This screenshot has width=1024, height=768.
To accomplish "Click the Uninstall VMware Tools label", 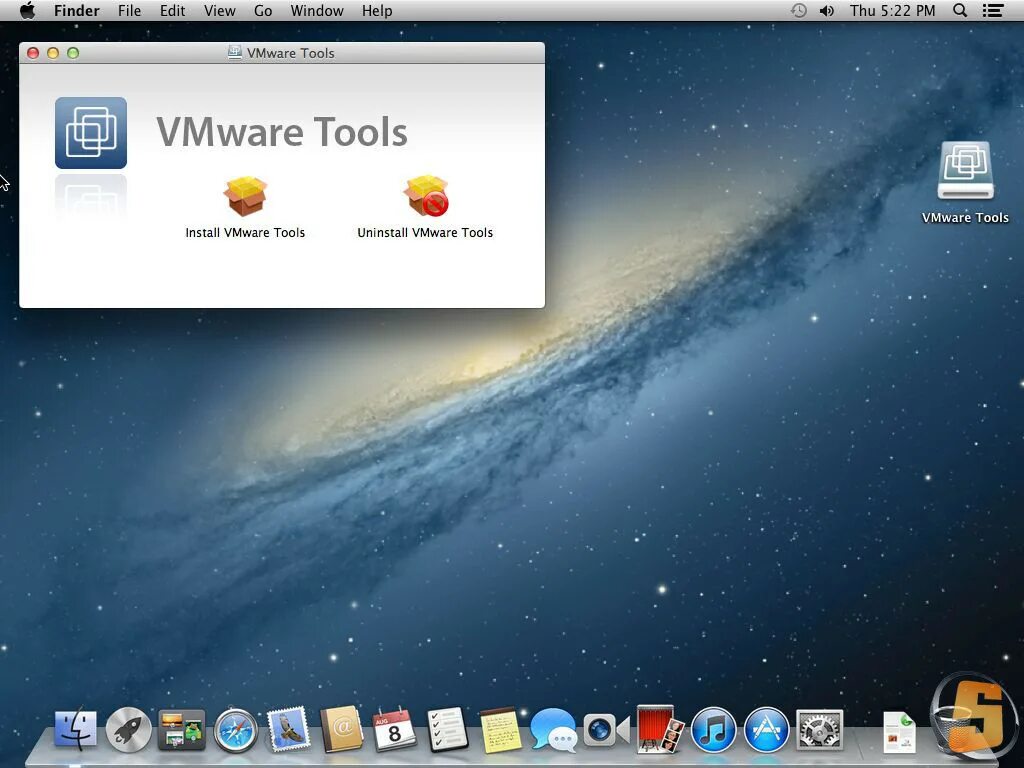I will (x=425, y=232).
